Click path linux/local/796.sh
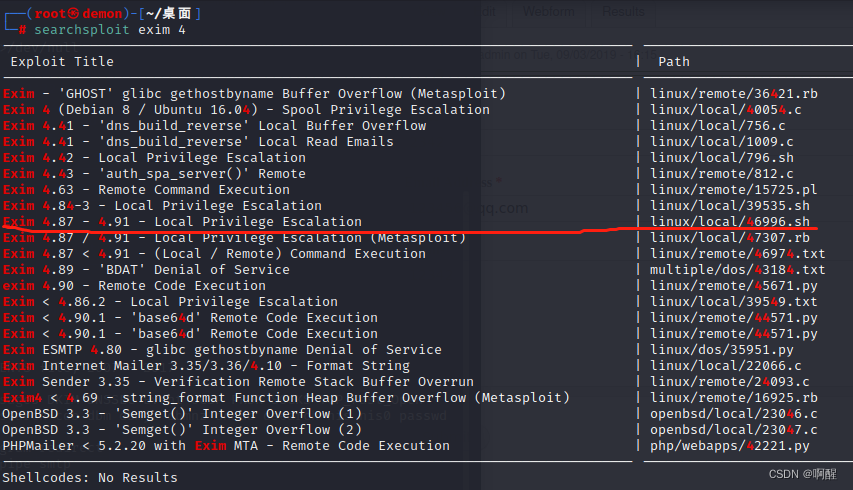The height and width of the screenshot is (490, 853). pos(722,158)
